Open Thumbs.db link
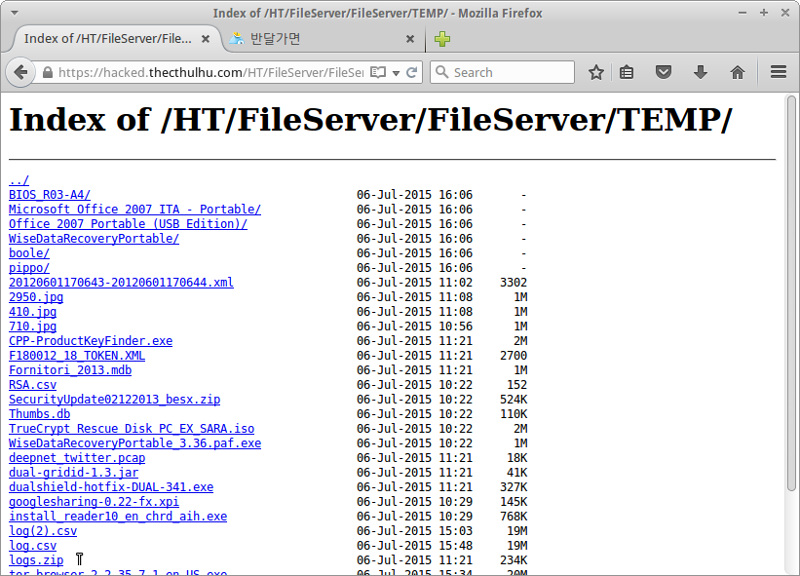This screenshot has width=800, height=576. (x=39, y=414)
